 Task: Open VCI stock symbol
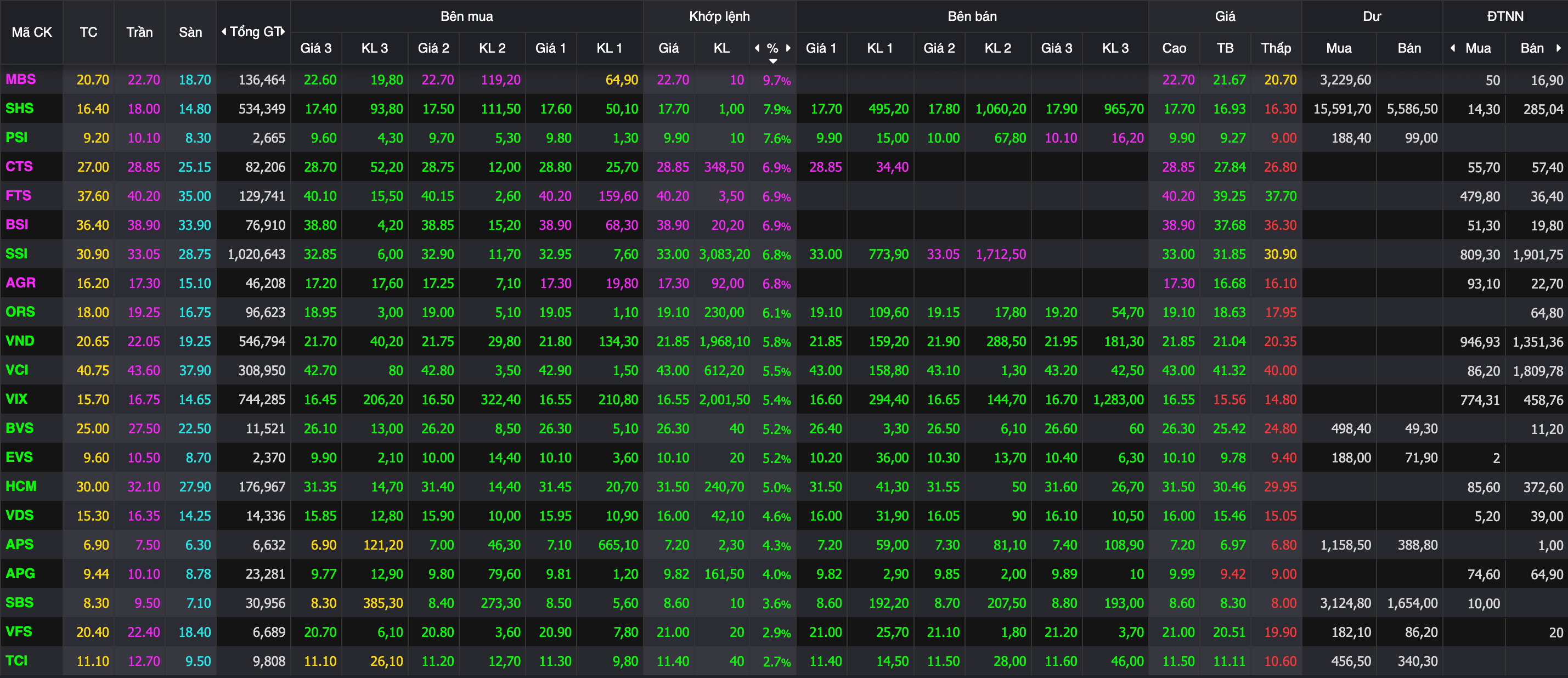coord(17,370)
